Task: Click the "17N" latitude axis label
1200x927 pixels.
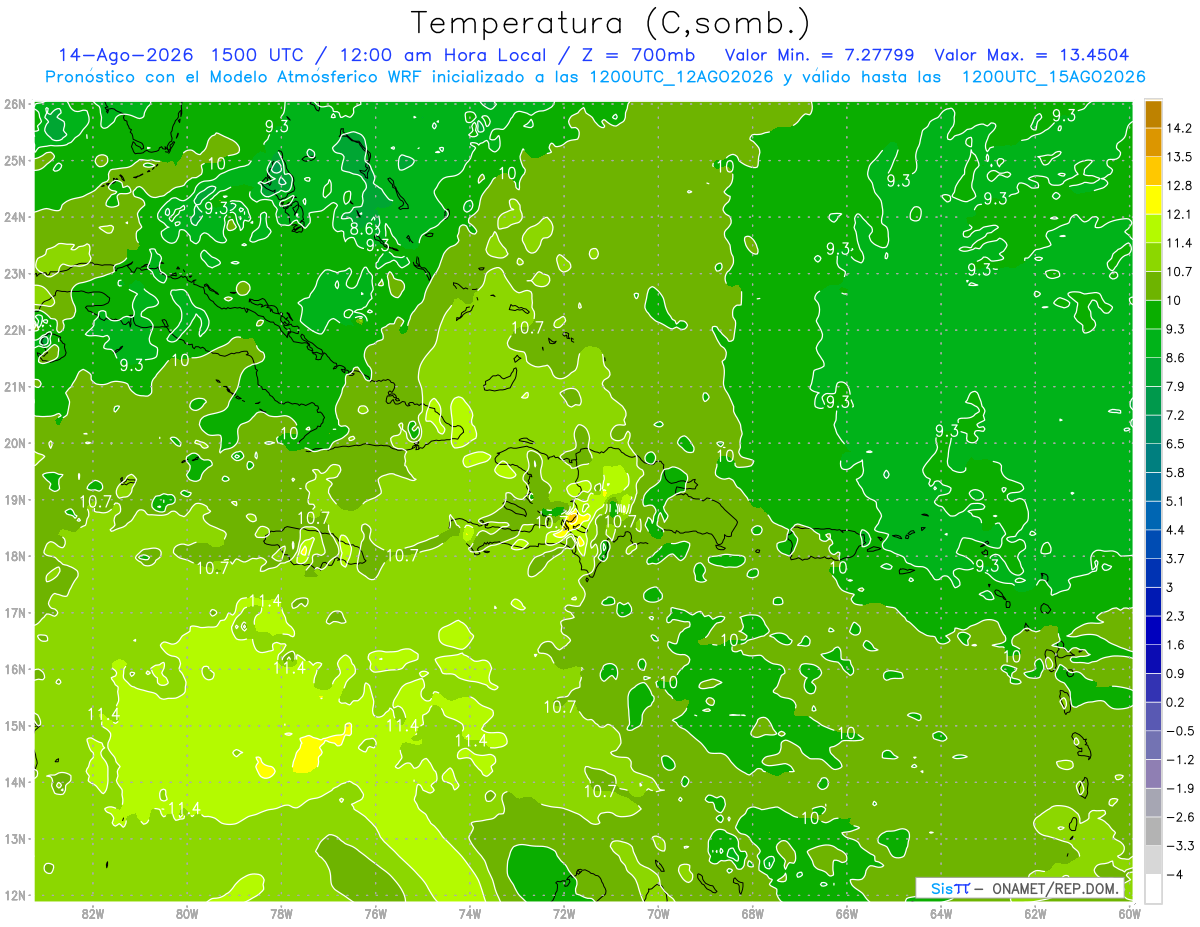Action: click(15, 612)
